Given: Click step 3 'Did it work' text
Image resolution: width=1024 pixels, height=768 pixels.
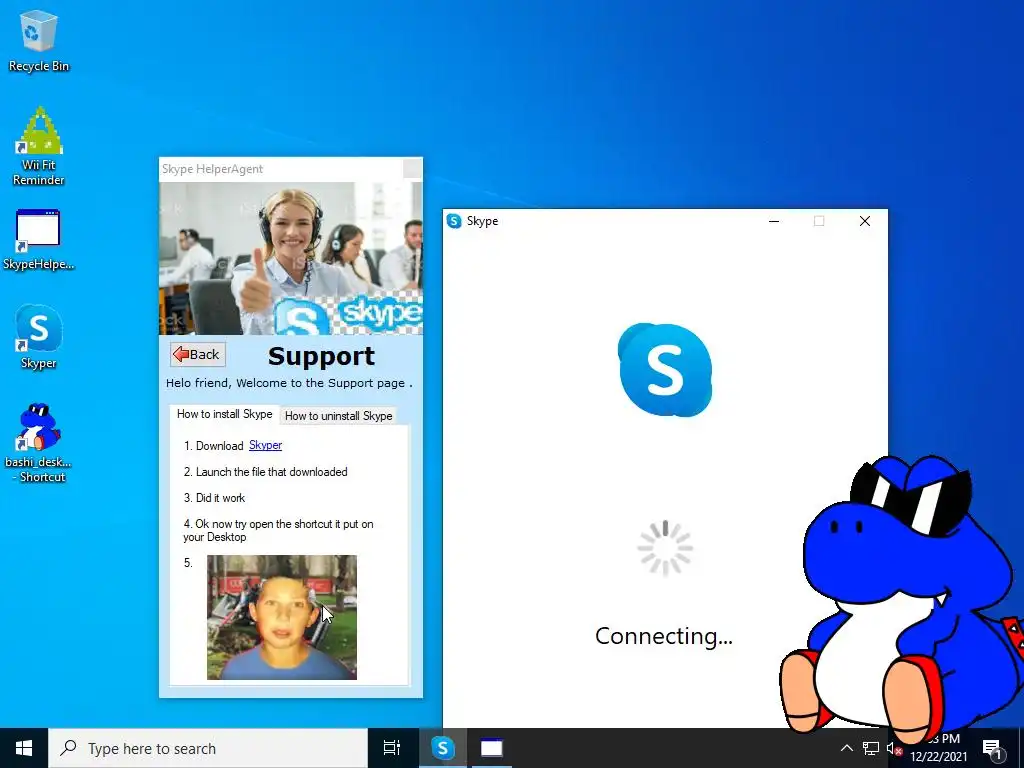Looking at the screenshot, I should pyautogui.click(x=214, y=498).
